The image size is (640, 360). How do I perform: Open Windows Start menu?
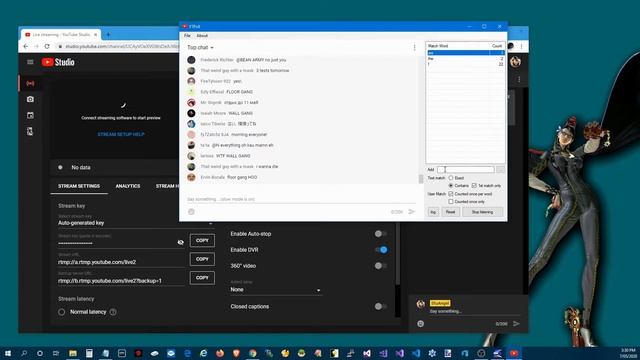[8, 353]
